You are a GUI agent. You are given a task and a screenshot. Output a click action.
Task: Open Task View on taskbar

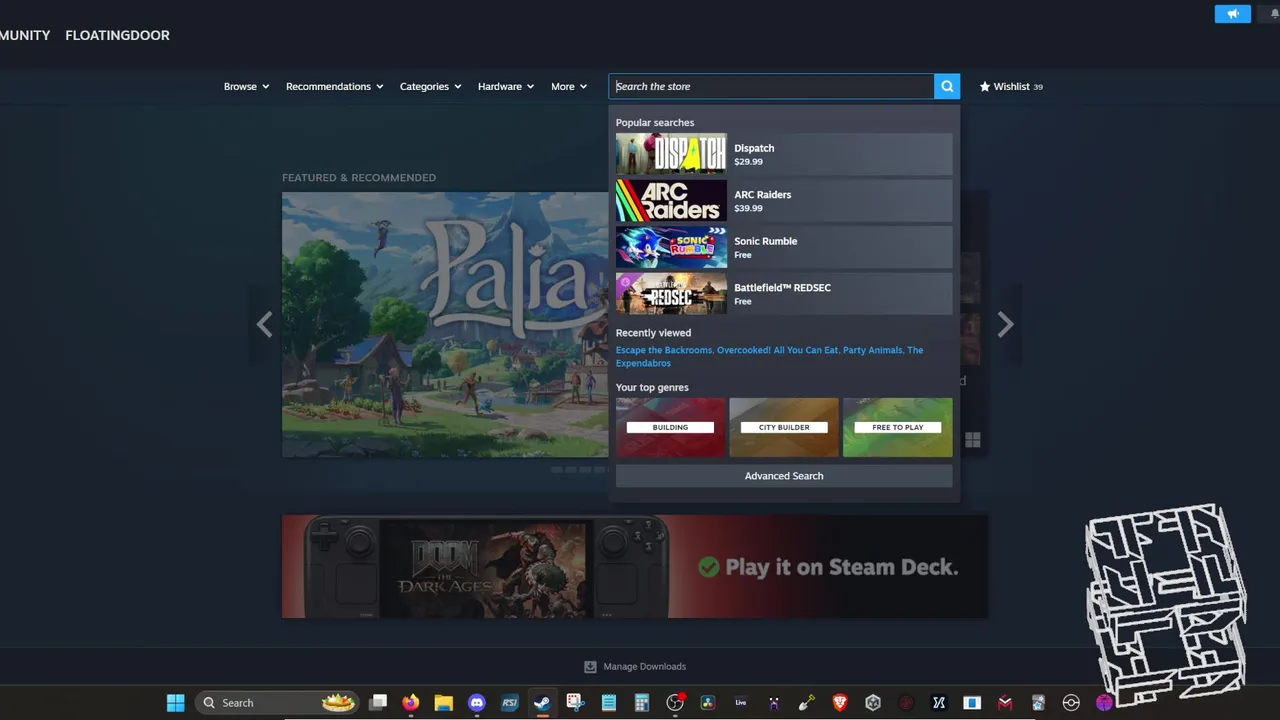pyautogui.click(x=378, y=703)
